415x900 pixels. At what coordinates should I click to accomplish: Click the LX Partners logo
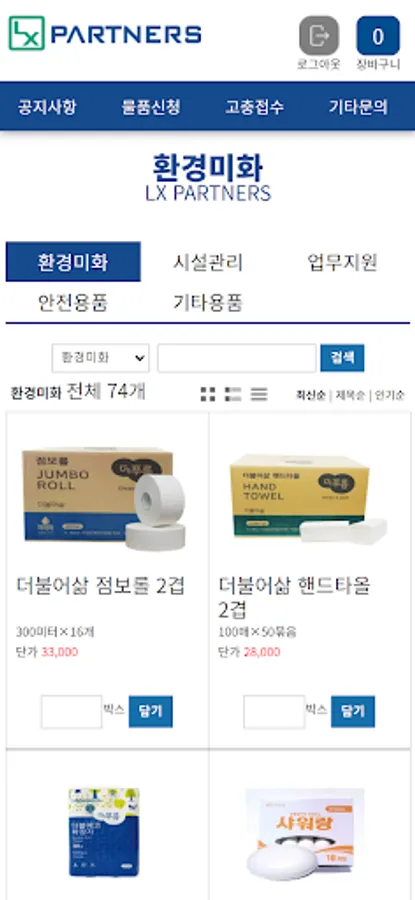point(105,33)
